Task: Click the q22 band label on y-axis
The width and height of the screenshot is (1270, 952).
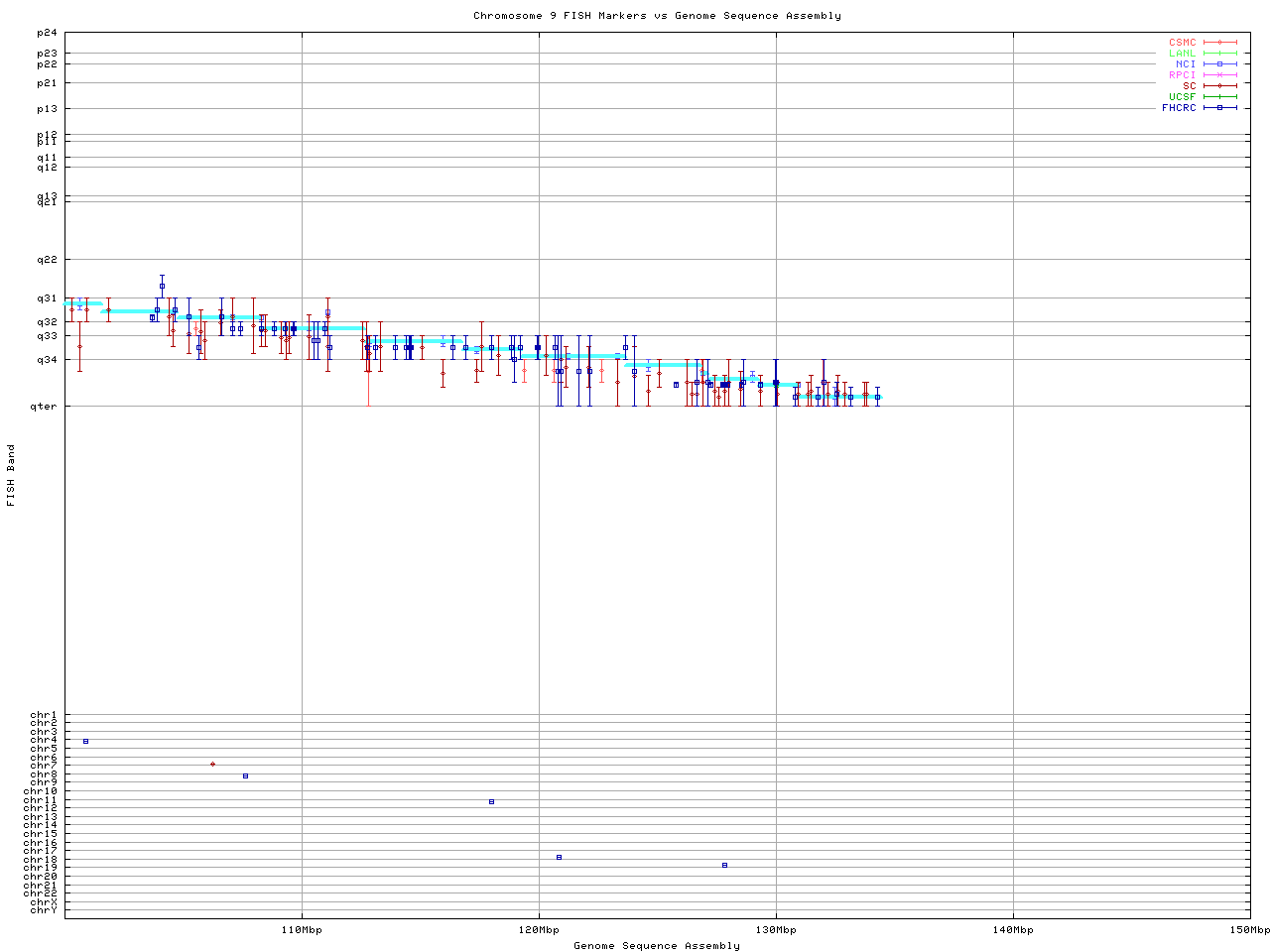Action: pos(47,260)
